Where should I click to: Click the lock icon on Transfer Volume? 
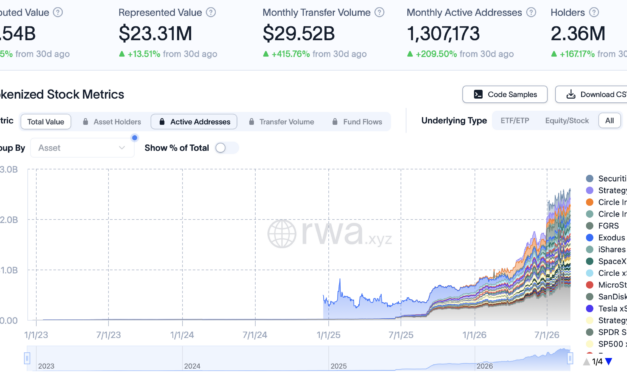(251, 122)
